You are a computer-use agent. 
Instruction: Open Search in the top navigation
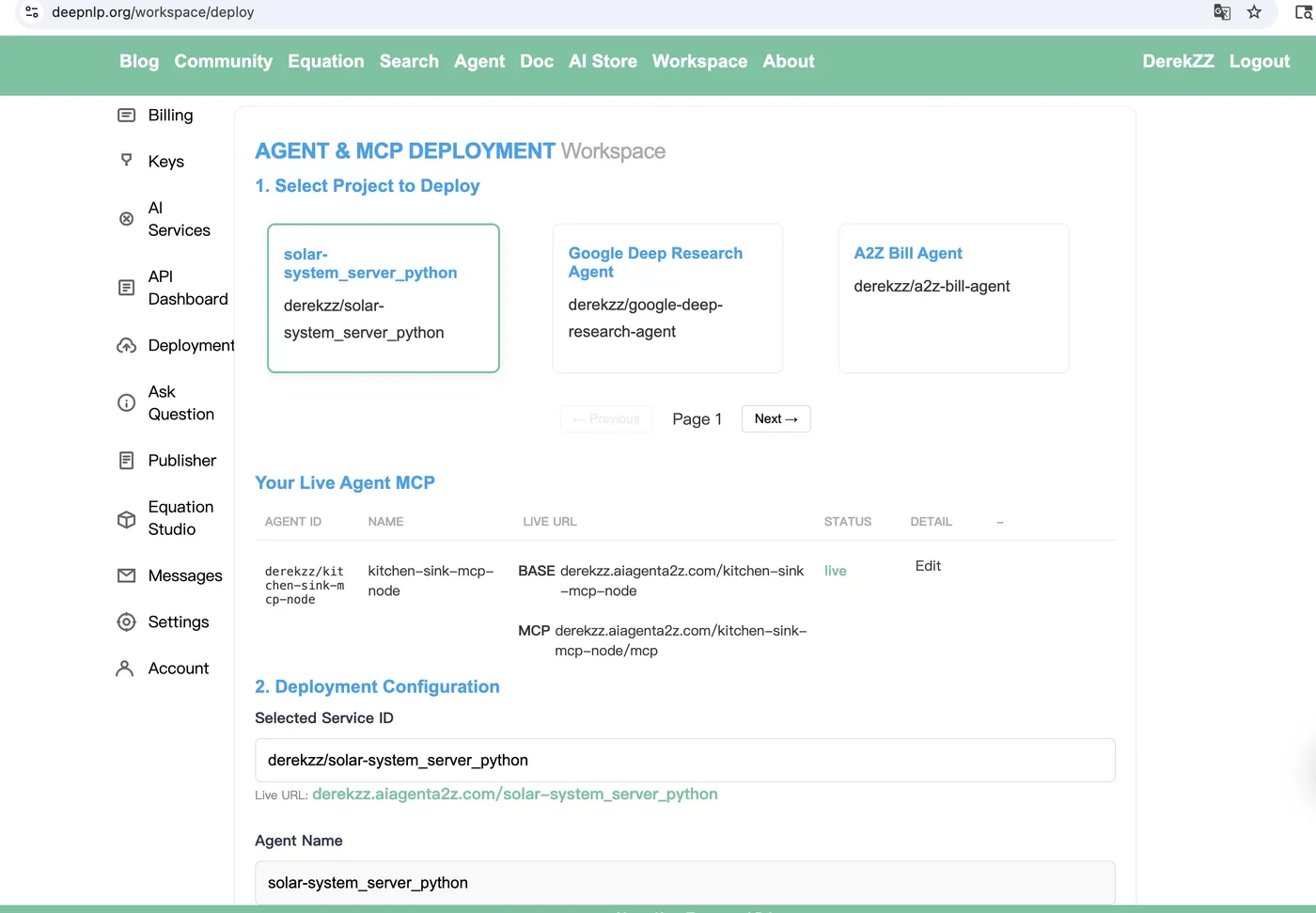point(409,61)
